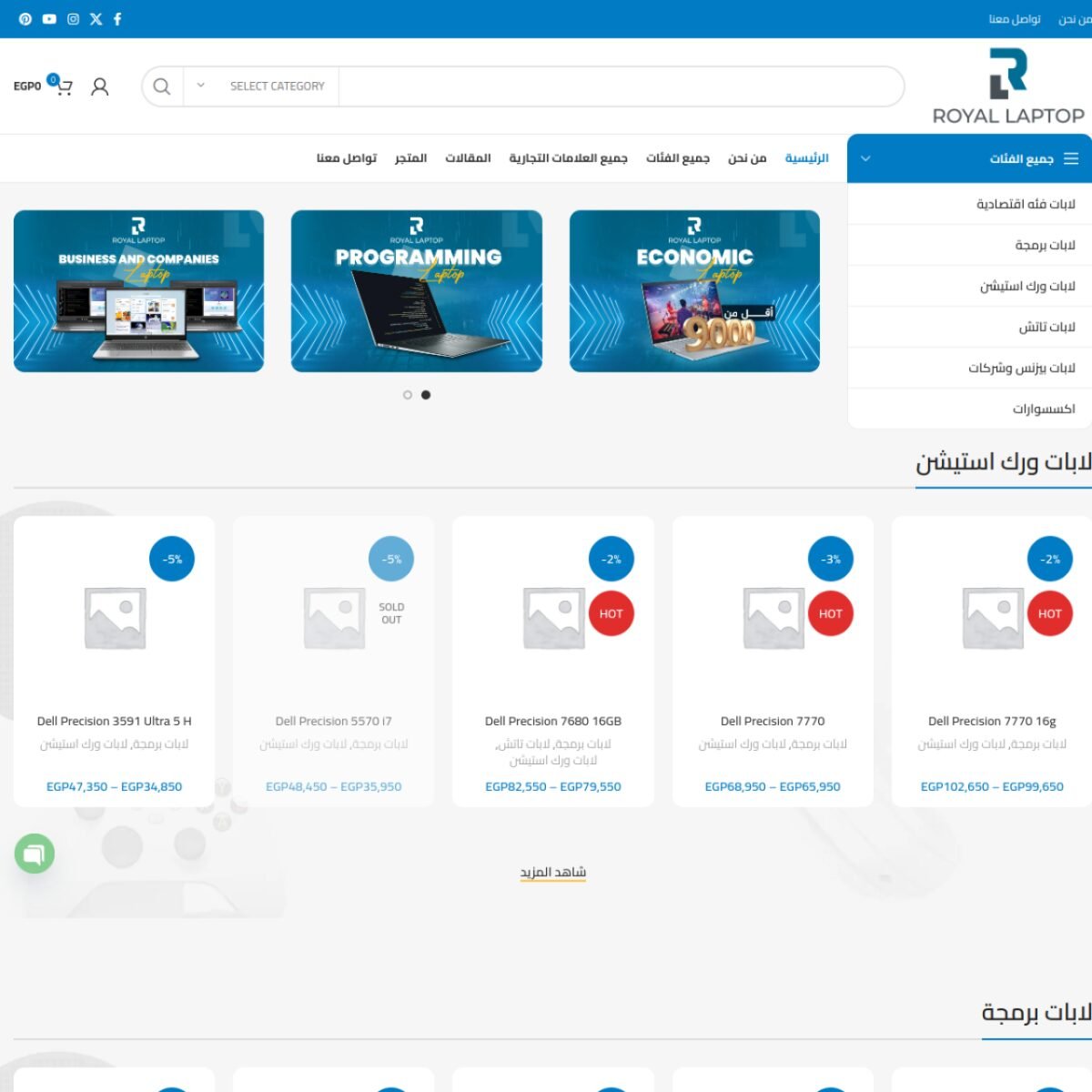
Task: Open Dell Precision 7680 16GB title
Action: point(553,721)
